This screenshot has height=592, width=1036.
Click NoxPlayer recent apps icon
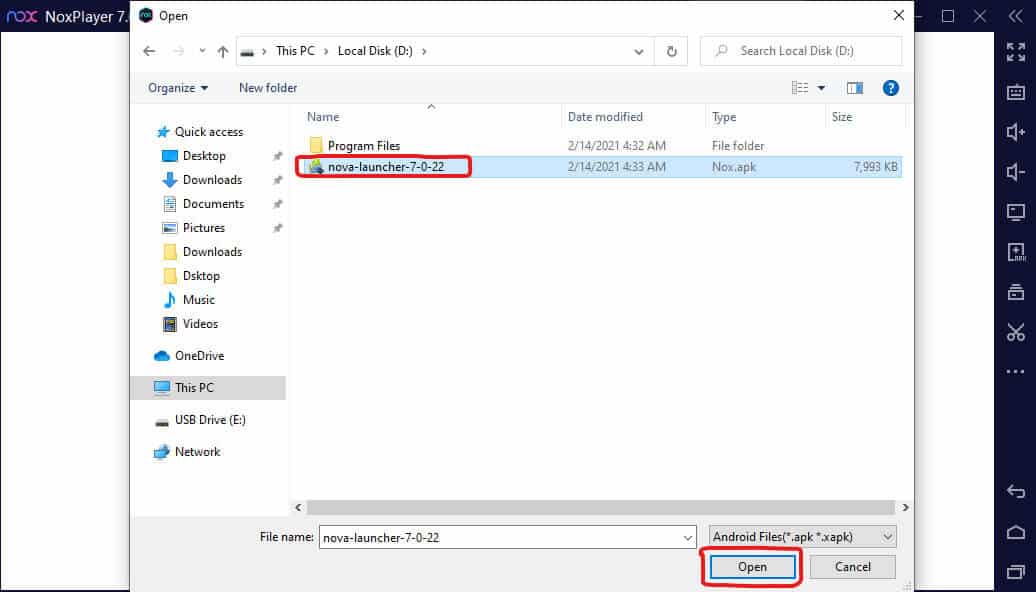point(1016,572)
